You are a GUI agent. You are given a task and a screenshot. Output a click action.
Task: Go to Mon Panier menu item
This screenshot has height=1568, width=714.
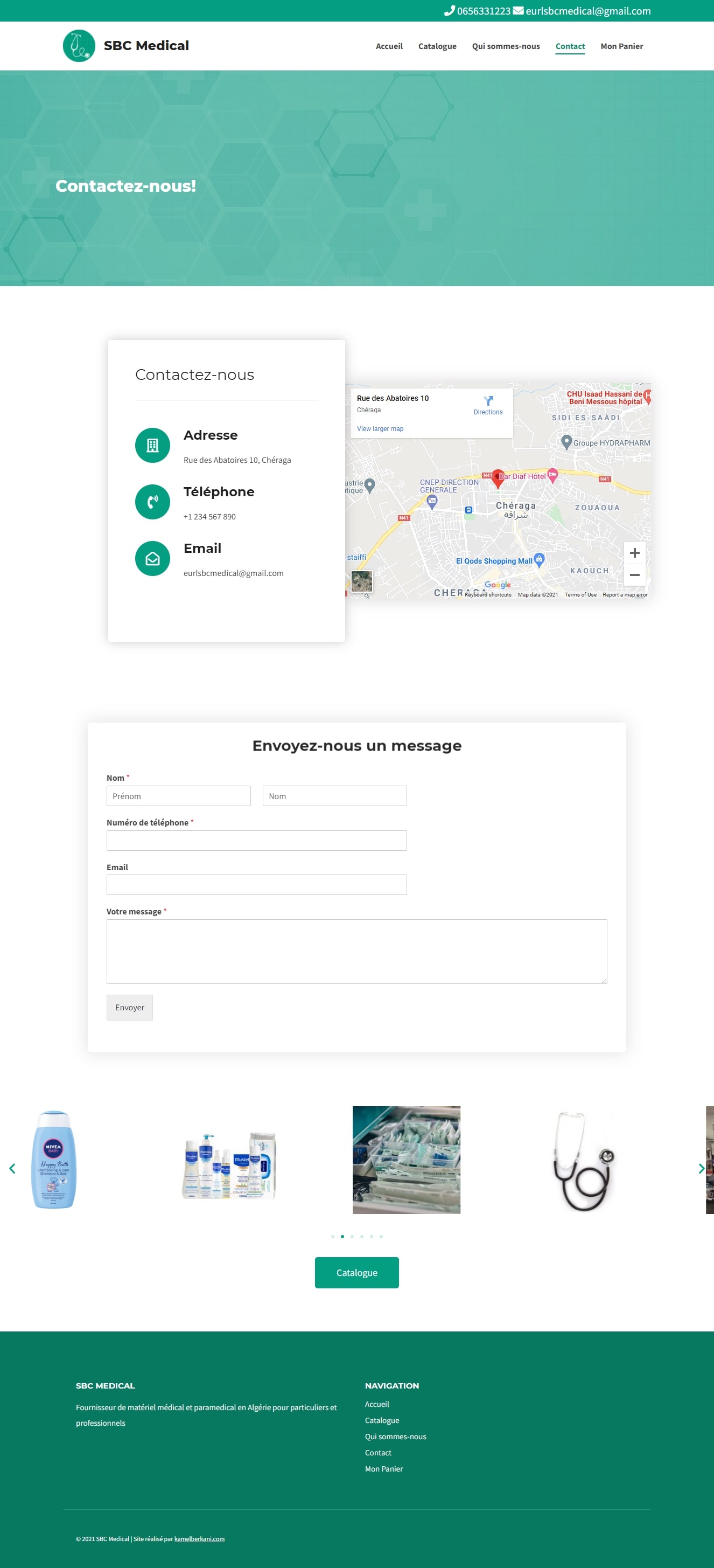621,46
